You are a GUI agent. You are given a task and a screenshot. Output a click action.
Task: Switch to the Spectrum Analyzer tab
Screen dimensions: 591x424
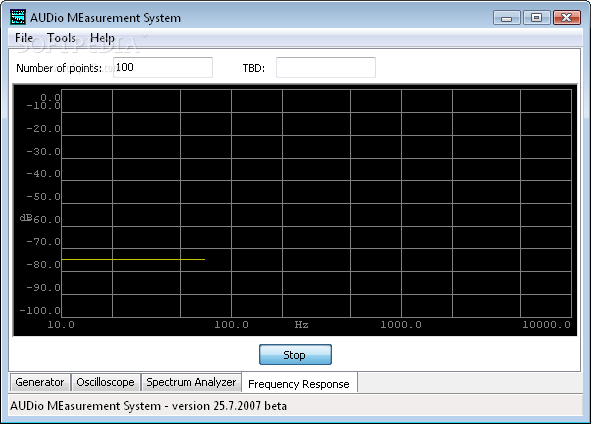(x=191, y=382)
